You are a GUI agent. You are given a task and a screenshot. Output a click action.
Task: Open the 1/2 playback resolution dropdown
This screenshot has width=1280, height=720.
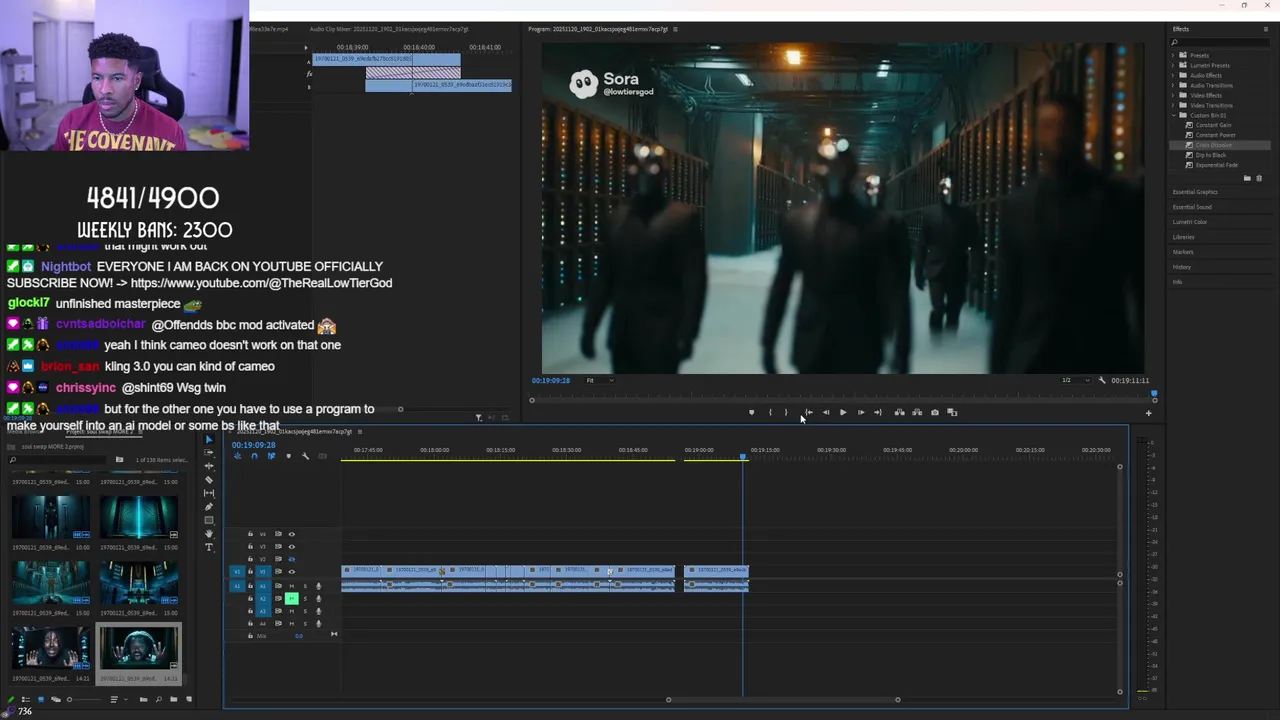(x=1074, y=380)
